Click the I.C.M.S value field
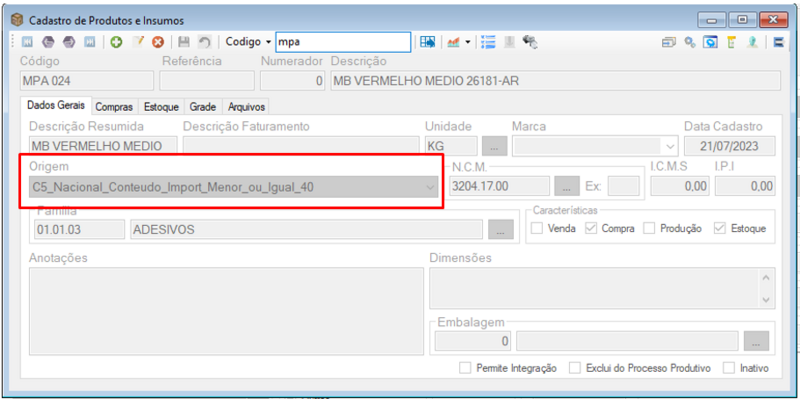The image size is (800, 399). click(680, 186)
